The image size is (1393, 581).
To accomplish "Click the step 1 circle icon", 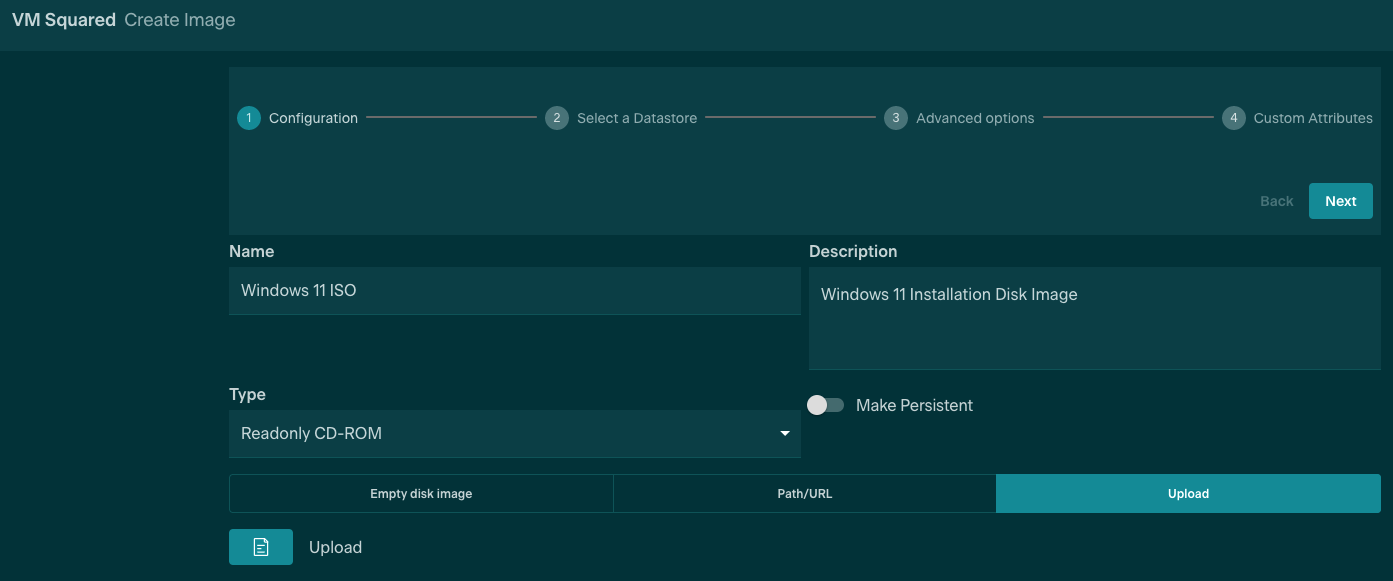I will tap(248, 118).
